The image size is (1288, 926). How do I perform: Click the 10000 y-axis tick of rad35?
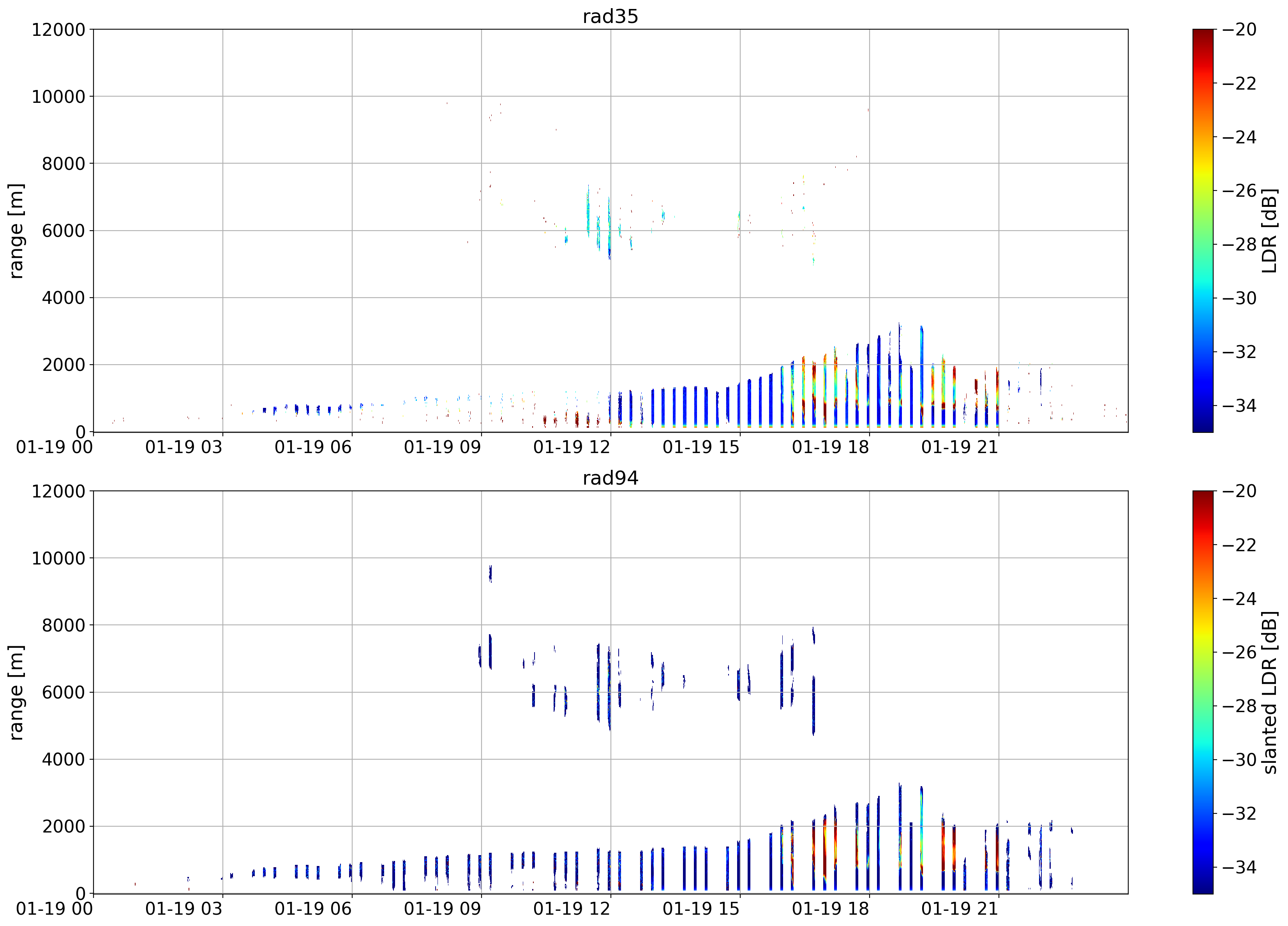tap(58, 97)
